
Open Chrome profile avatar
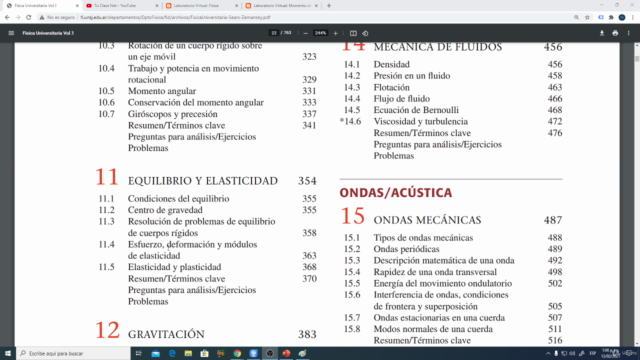[x=622, y=17]
